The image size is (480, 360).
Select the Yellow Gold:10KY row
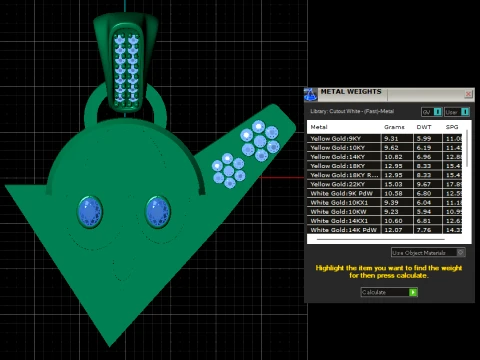click(x=385, y=148)
